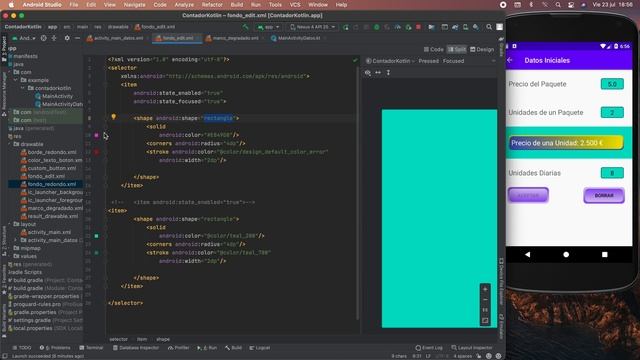Viewport: 640px width, 360px height.
Task: Open the Apple menu
Action: pos(11,5)
